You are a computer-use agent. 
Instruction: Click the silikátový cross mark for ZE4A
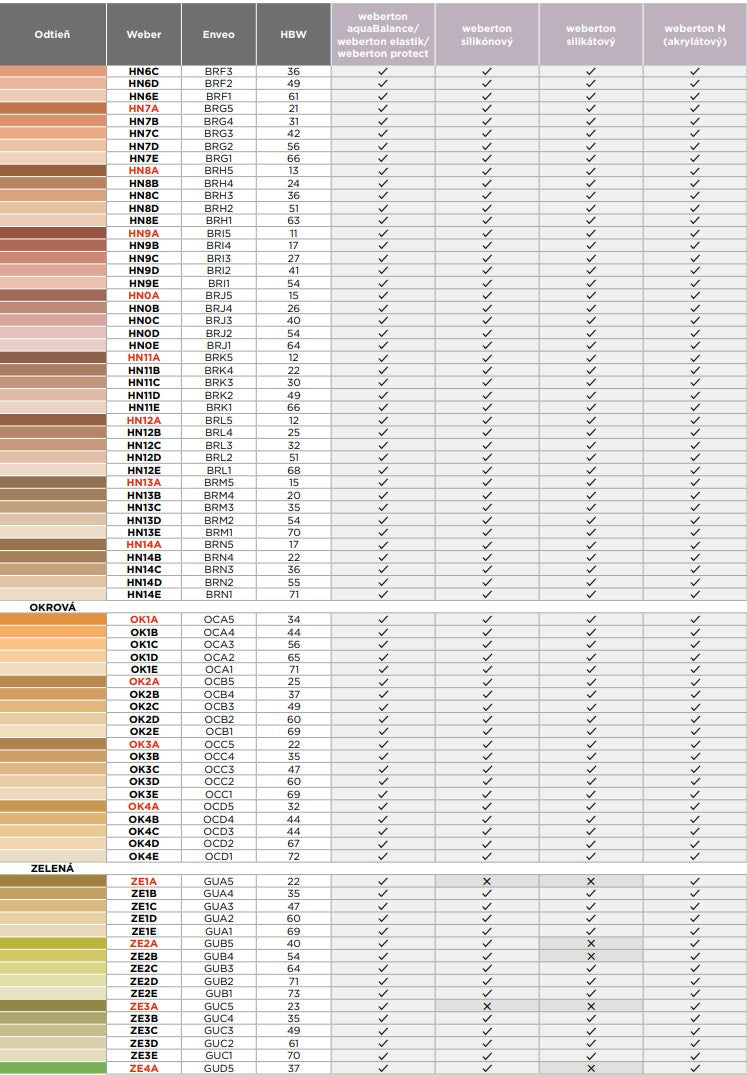click(x=591, y=1068)
